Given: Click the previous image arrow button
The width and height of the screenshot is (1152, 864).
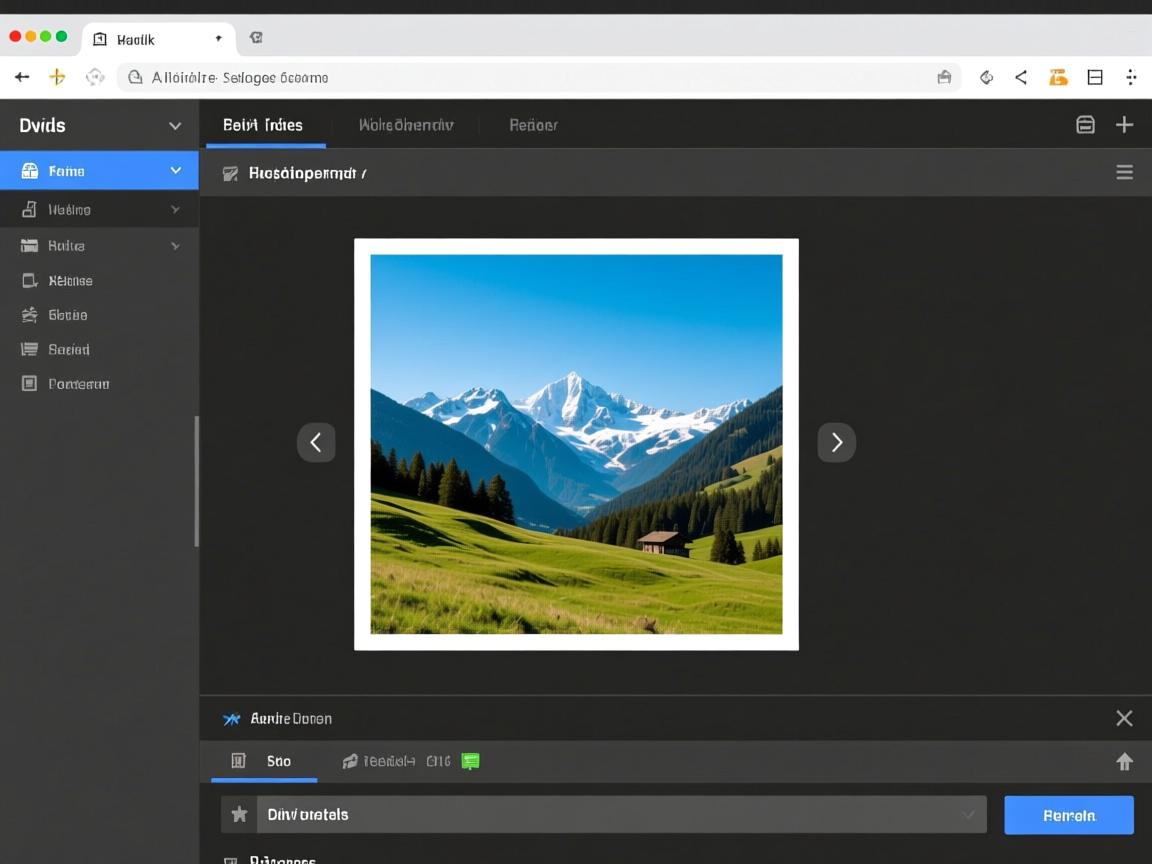Looking at the screenshot, I should (316, 442).
